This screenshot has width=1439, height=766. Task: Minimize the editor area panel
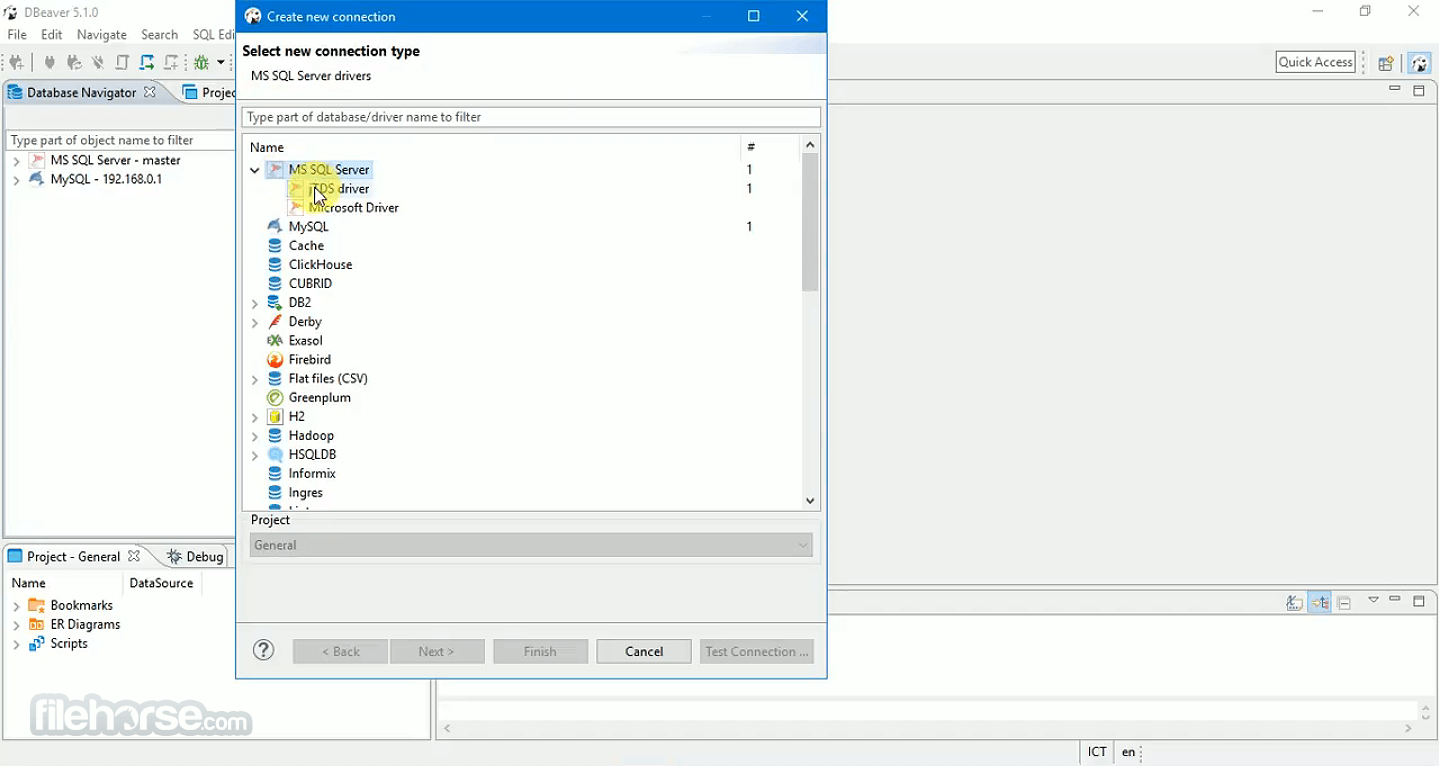tap(1395, 89)
